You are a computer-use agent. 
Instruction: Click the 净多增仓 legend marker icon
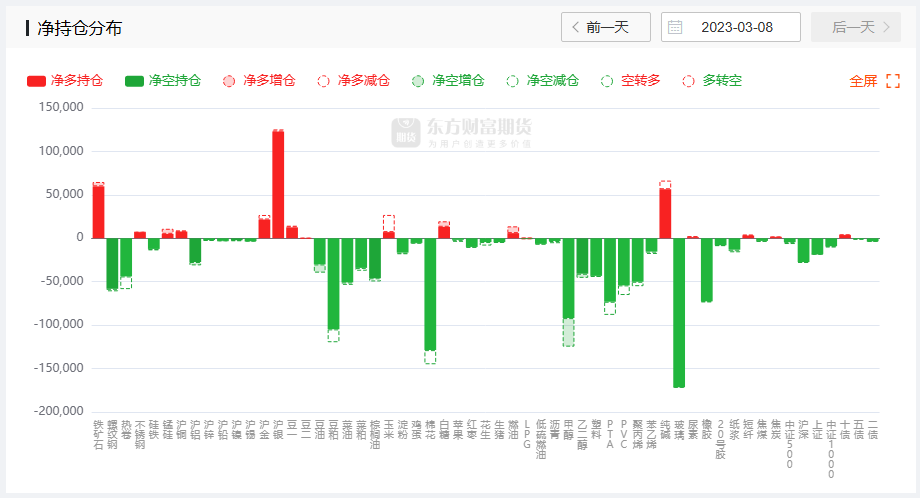point(229,81)
